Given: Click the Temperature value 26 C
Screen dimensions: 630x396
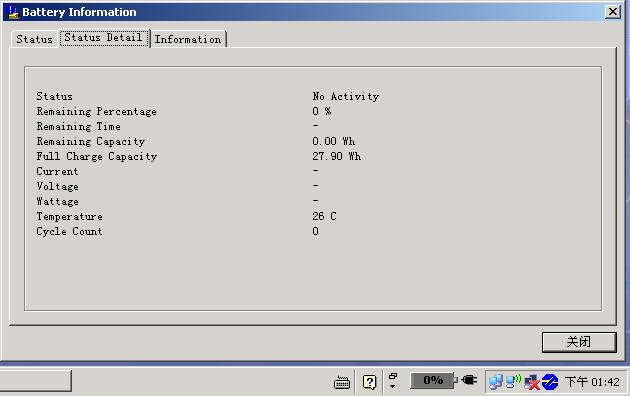Looking at the screenshot, I should pyautogui.click(x=324, y=216).
